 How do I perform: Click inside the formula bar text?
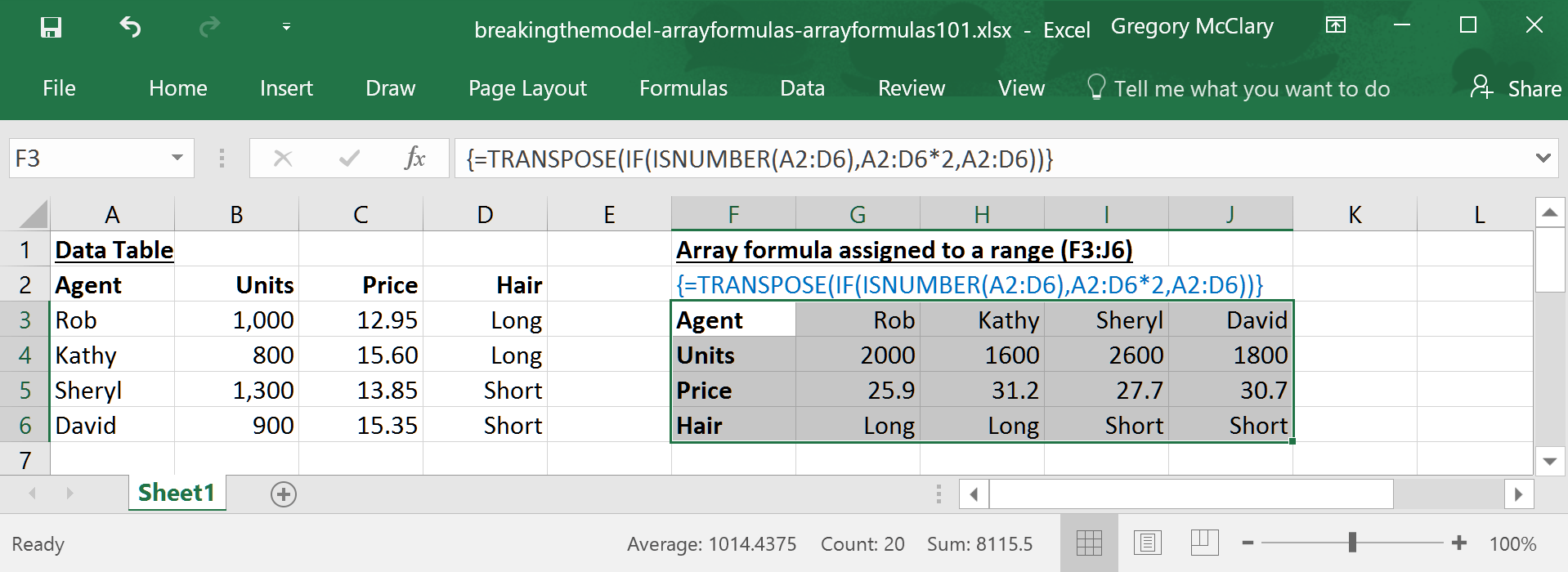point(759,158)
